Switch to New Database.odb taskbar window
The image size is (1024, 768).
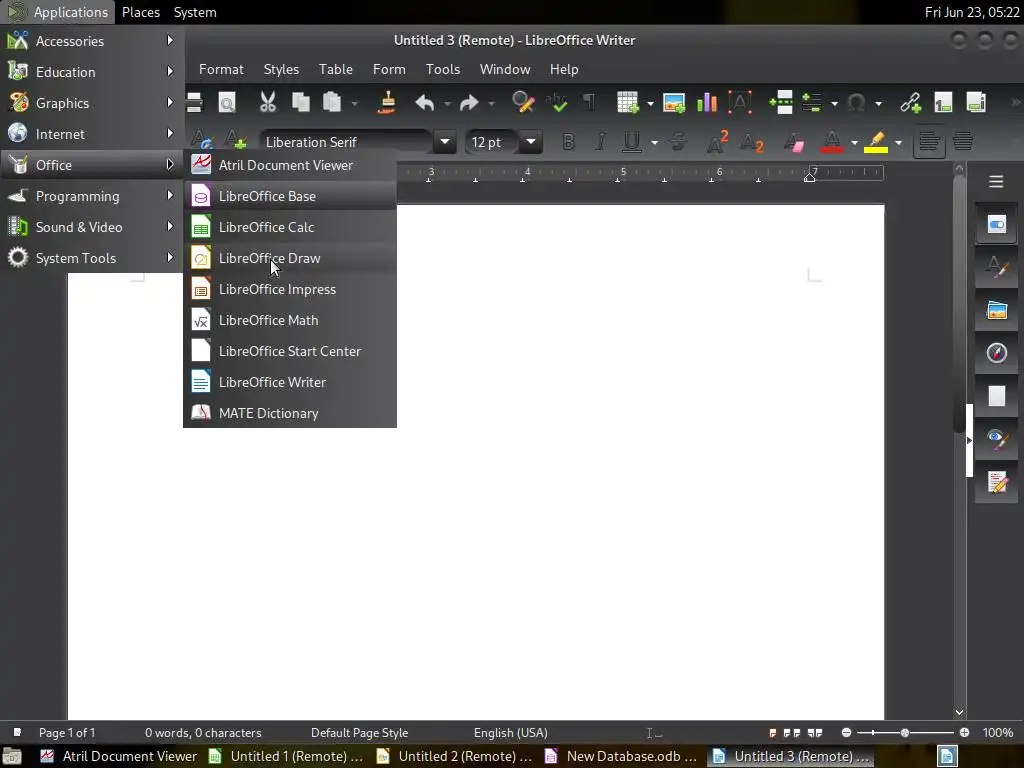(x=622, y=756)
